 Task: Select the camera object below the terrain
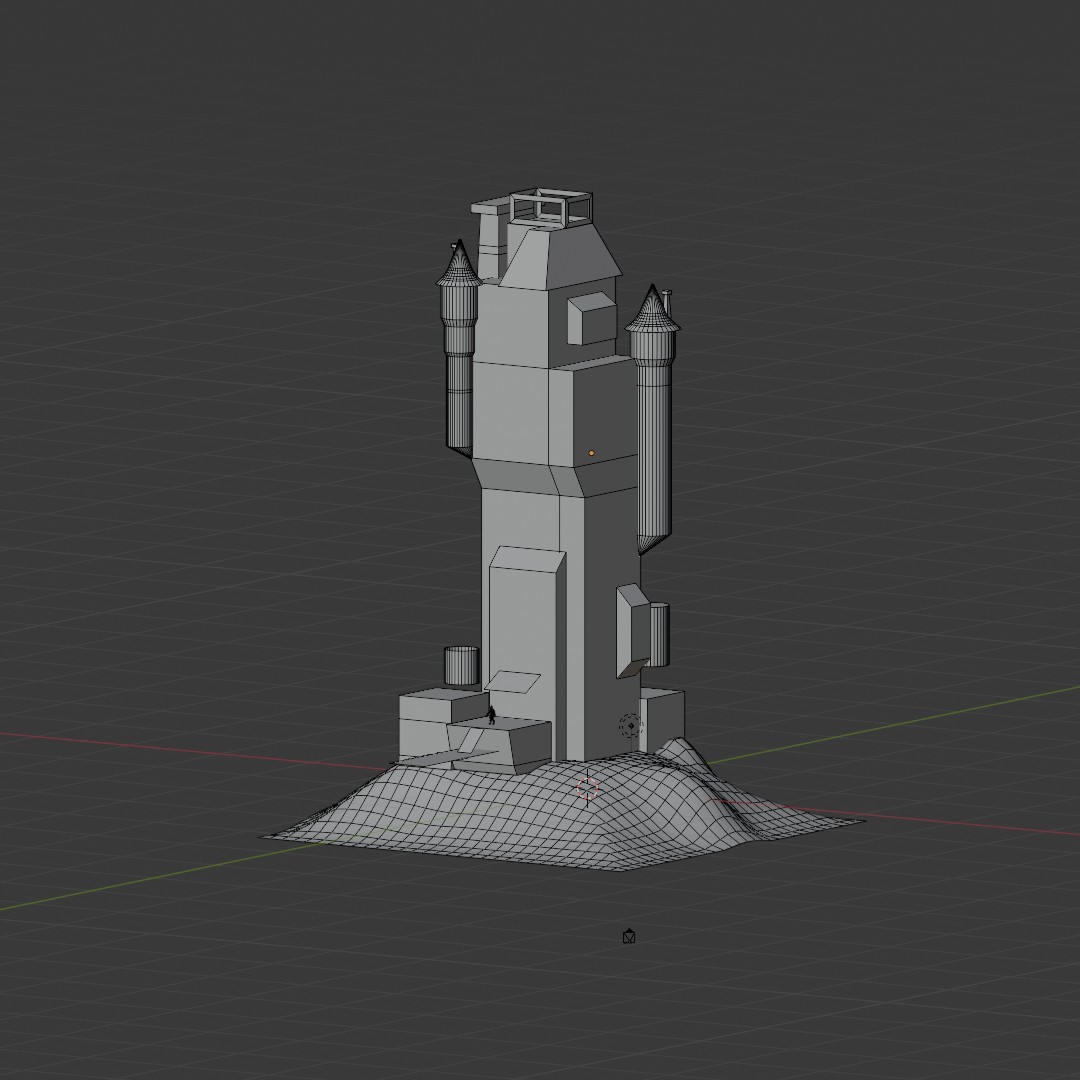point(628,936)
